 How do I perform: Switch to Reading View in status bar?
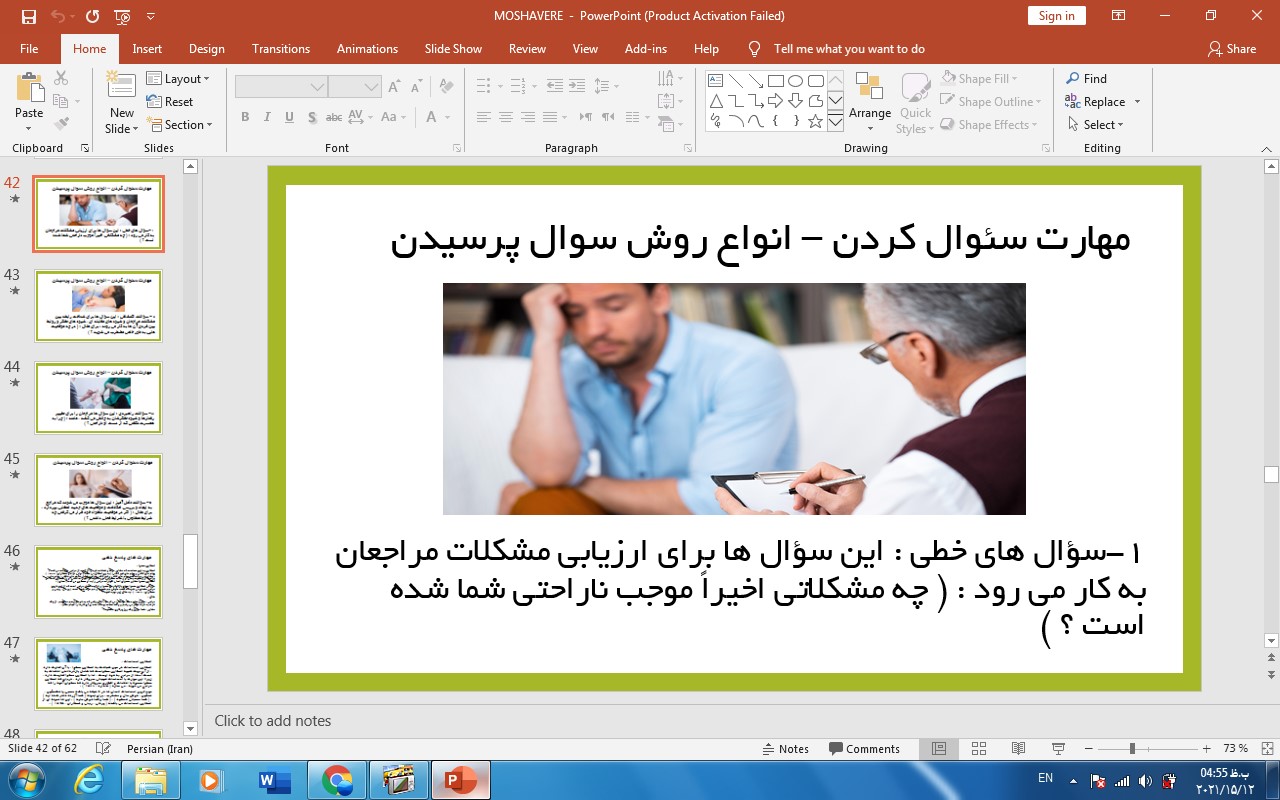[1018, 748]
